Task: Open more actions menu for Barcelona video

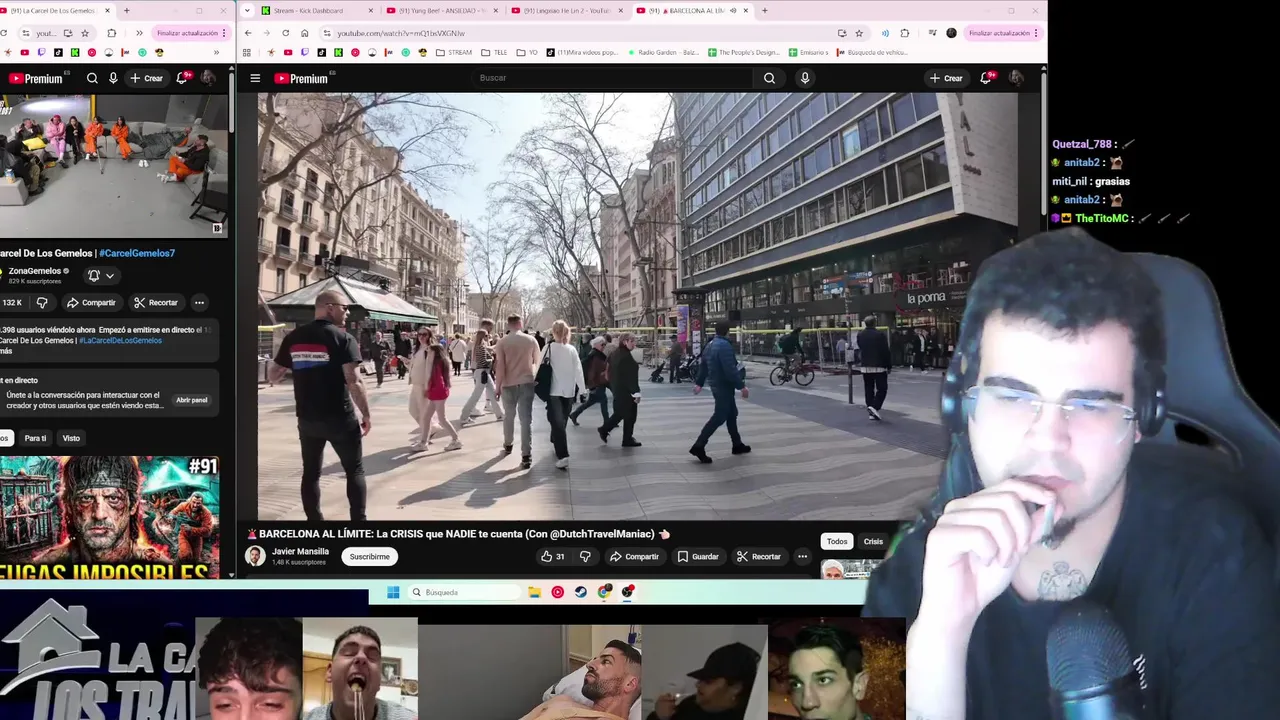Action: click(x=802, y=557)
